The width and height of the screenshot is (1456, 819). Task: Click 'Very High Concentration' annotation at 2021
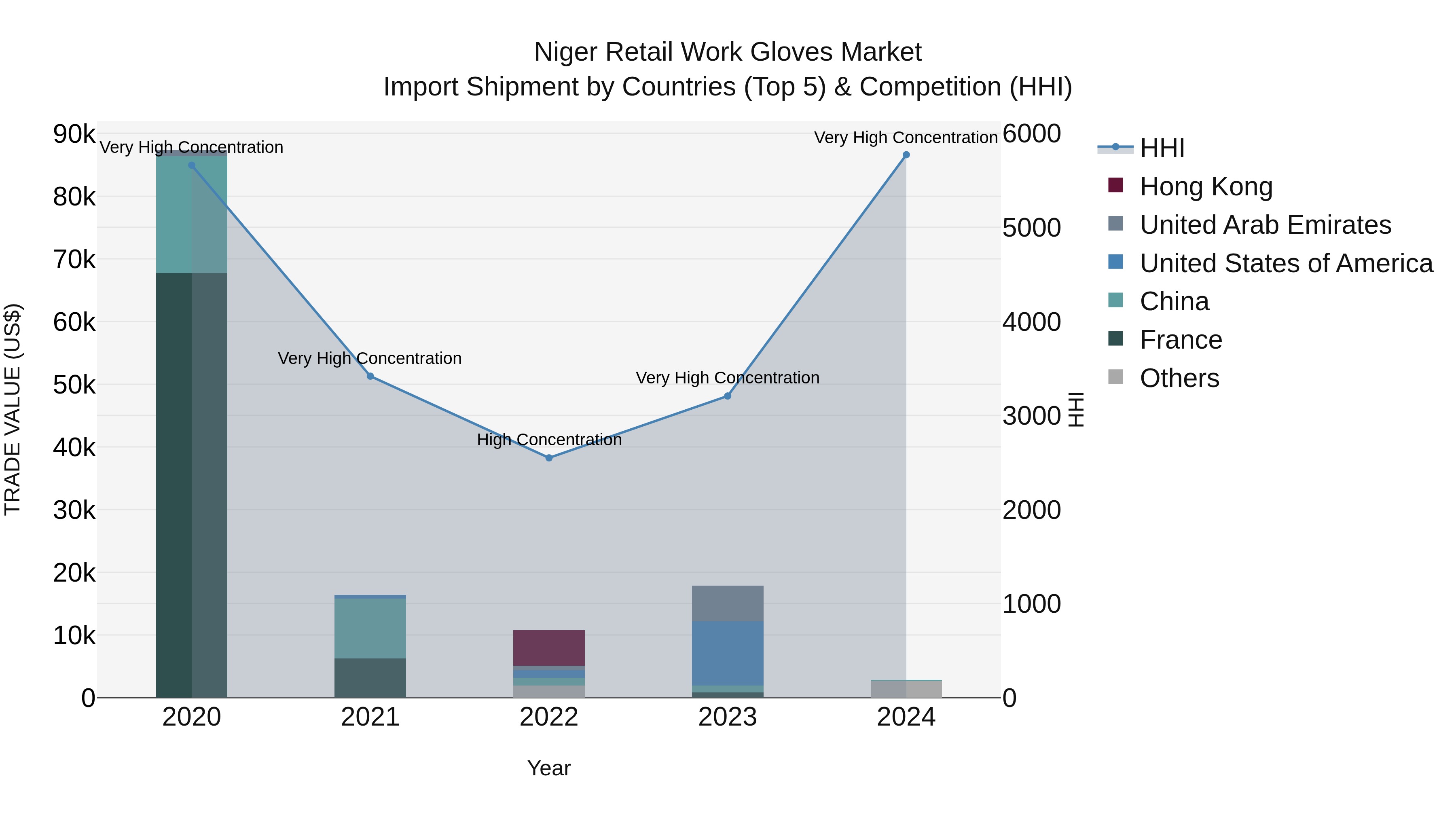pos(370,358)
